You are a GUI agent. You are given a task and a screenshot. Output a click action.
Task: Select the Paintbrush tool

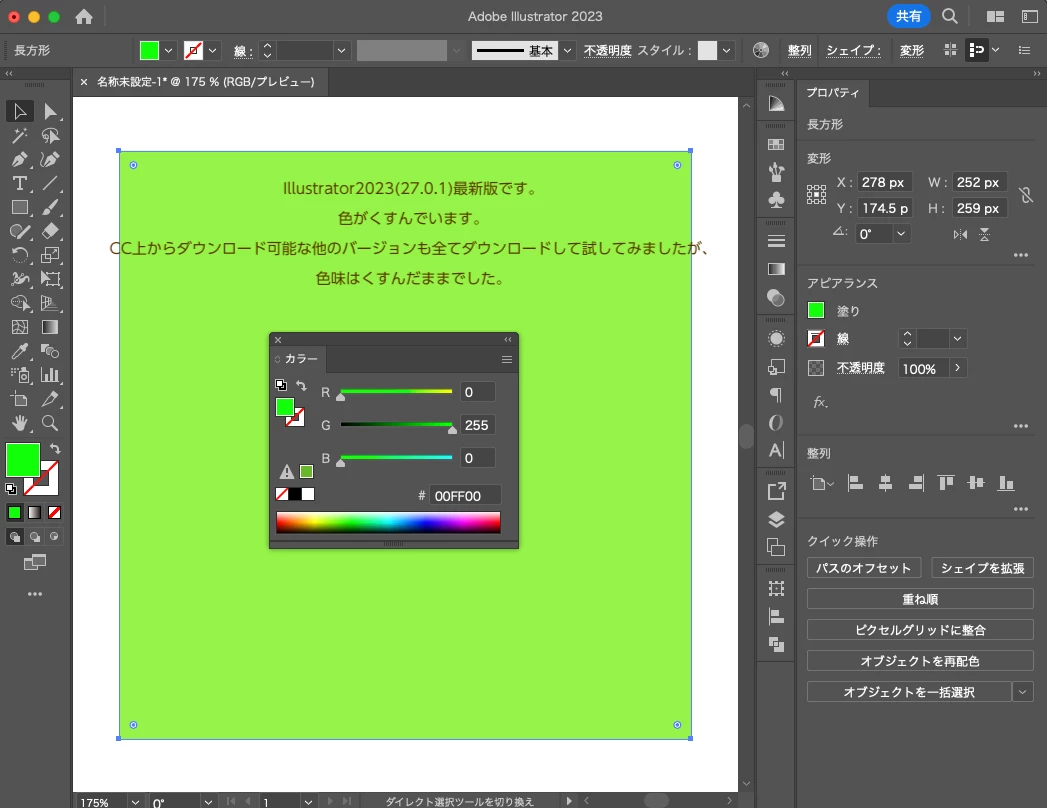(50, 208)
